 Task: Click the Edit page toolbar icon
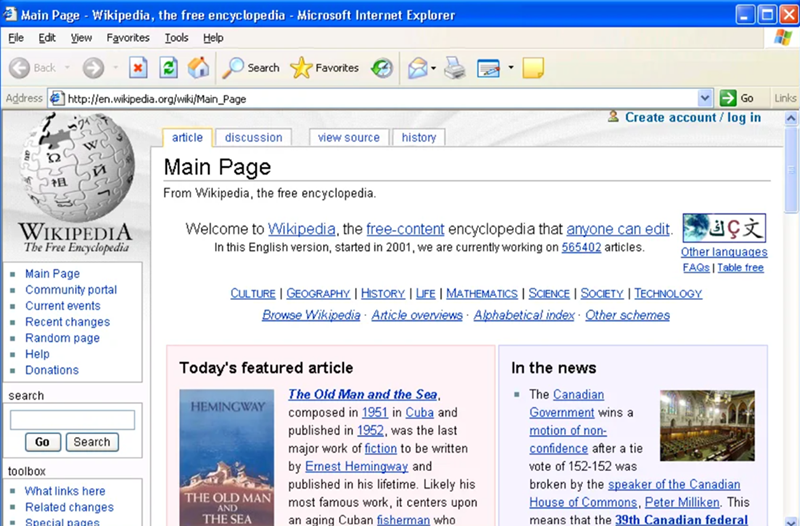click(488, 68)
